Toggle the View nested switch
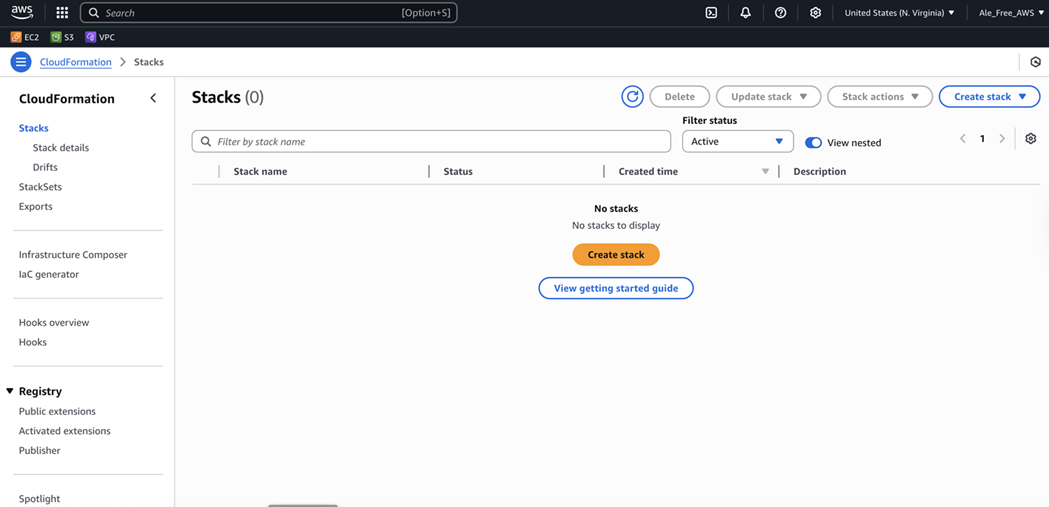1049x507 pixels. click(x=813, y=142)
